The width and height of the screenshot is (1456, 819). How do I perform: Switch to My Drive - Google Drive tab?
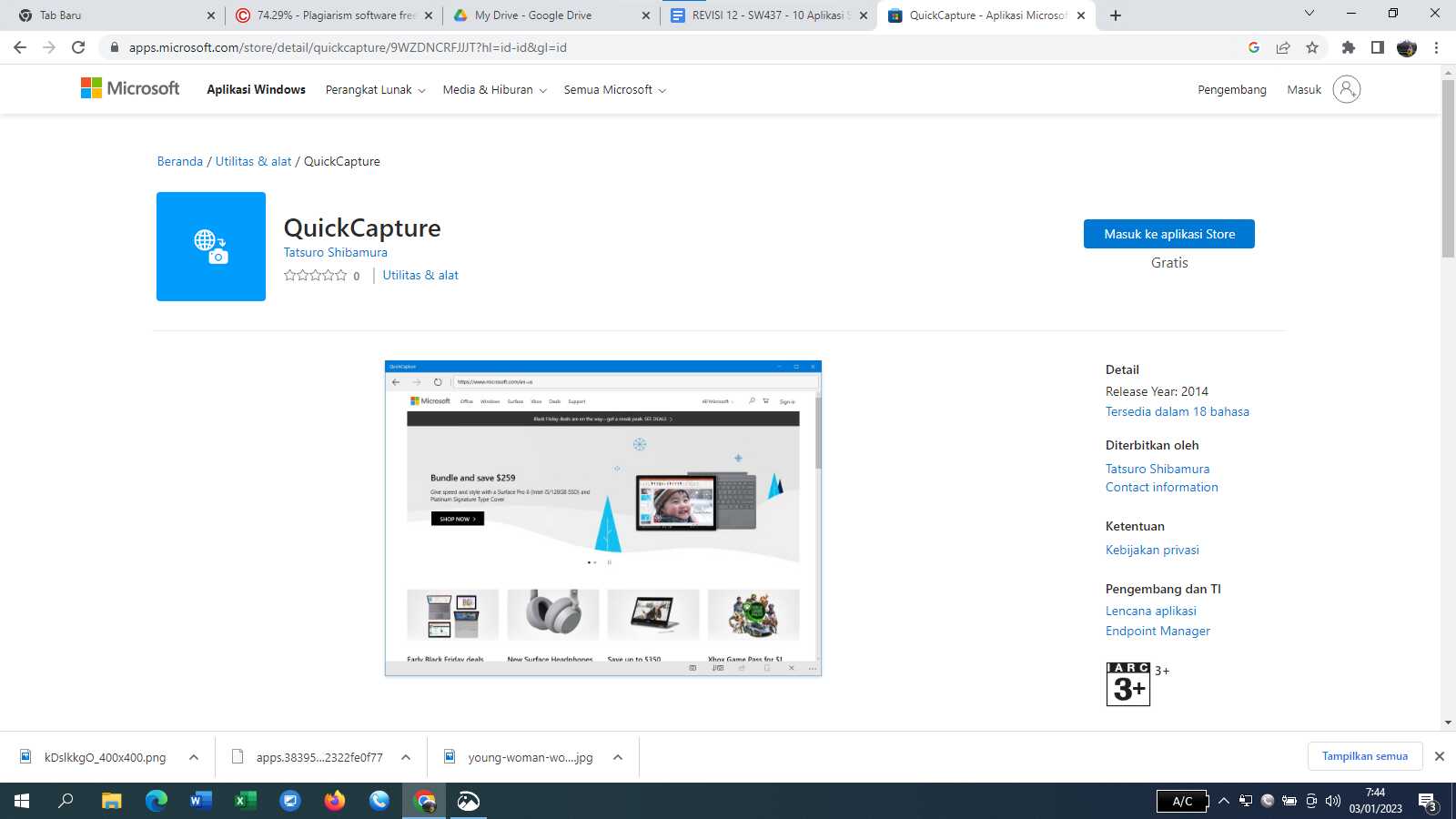pos(551,15)
